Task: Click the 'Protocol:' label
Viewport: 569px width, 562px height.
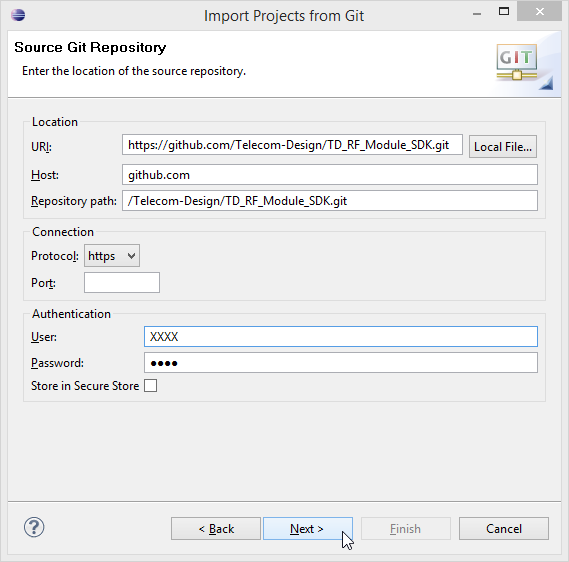Action: click(x=55, y=256)
